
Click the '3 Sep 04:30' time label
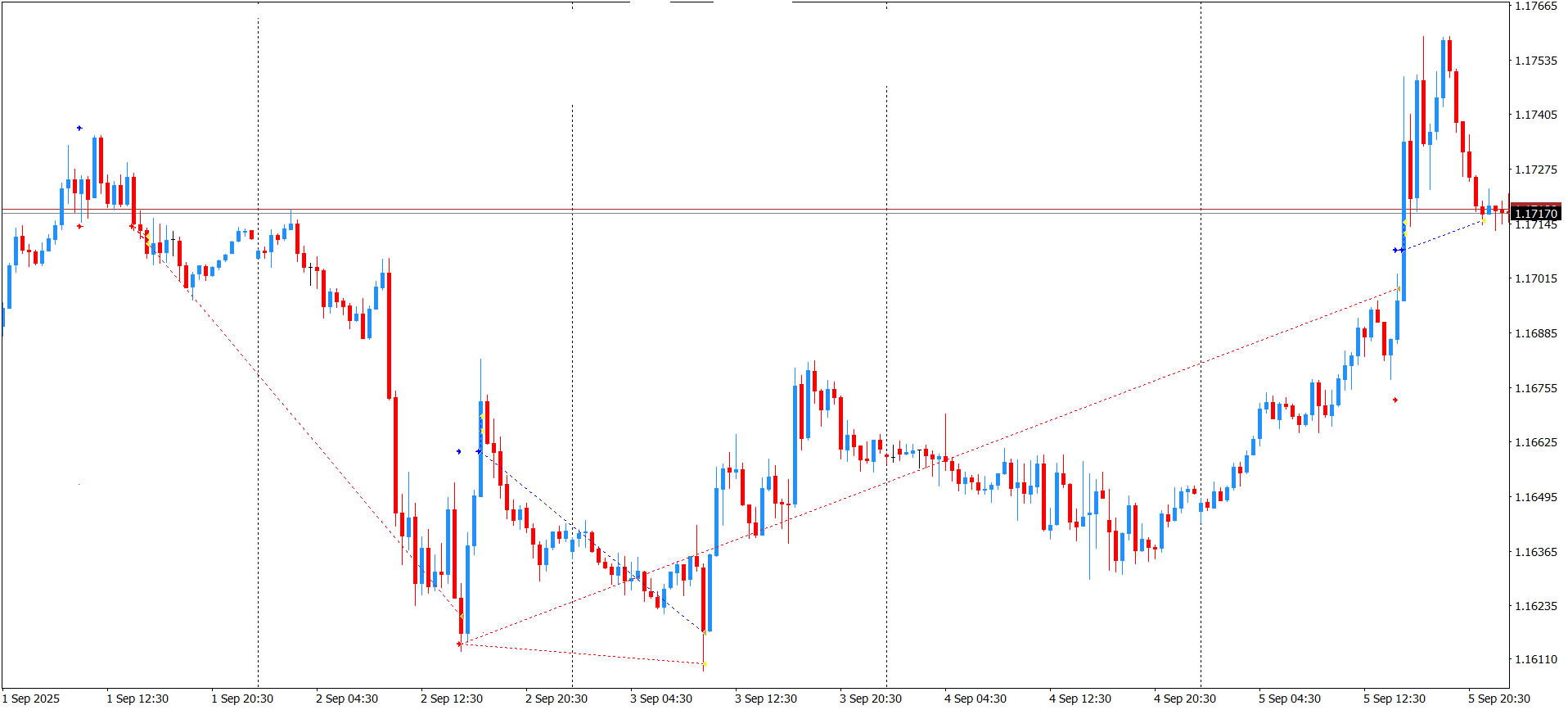point(661,699)
